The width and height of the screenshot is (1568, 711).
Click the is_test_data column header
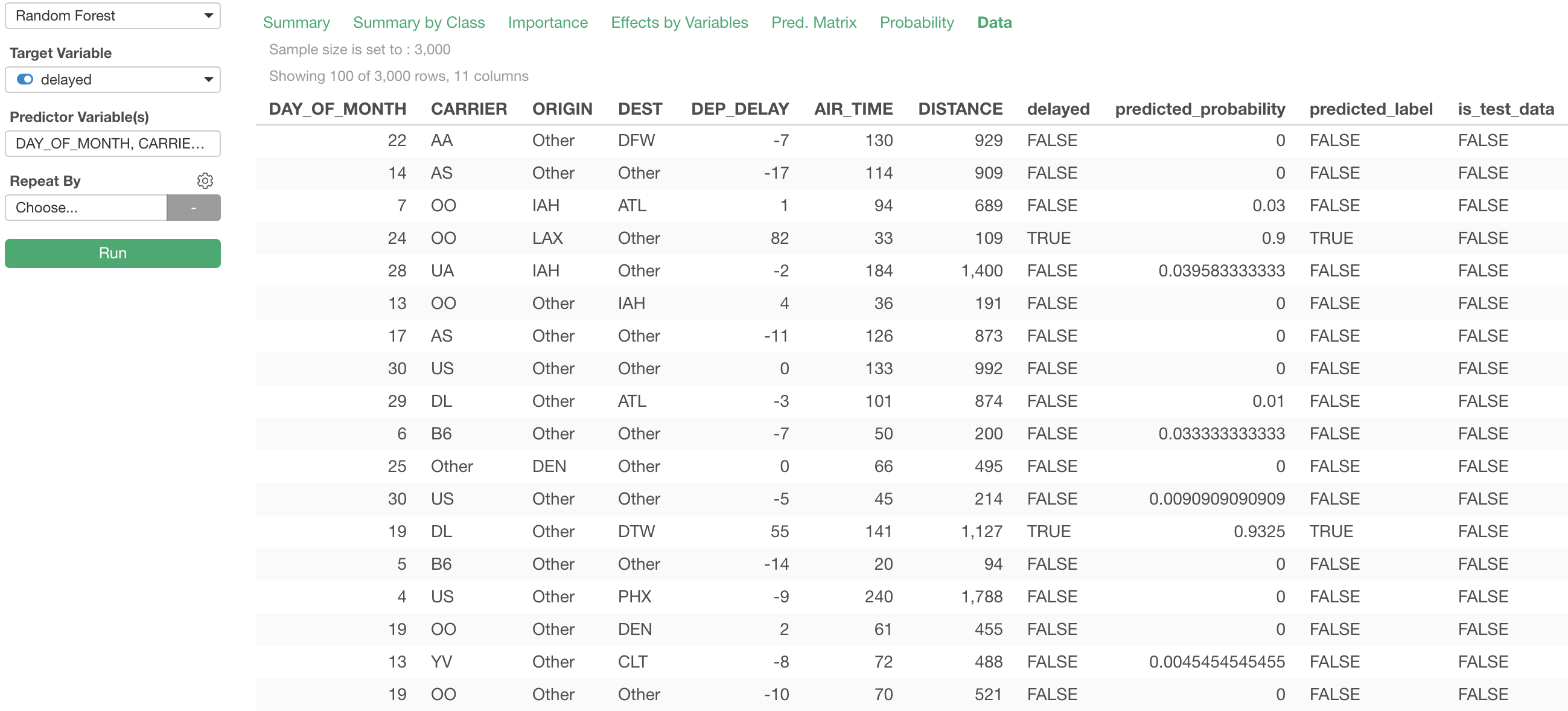(1505, 109)
